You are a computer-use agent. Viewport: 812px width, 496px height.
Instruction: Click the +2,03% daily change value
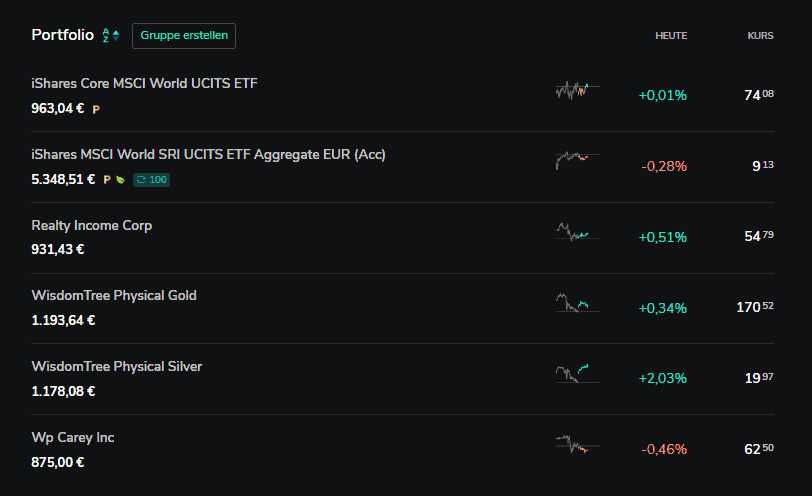[x=662, y=378]
